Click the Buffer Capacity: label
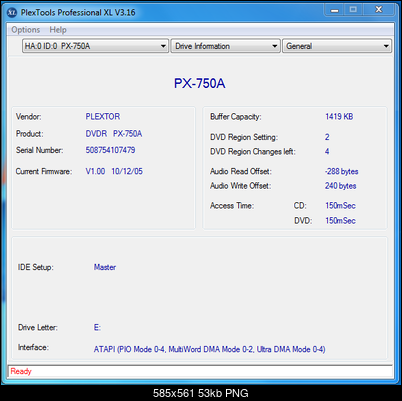402x401 pixels. coord(235,117)
